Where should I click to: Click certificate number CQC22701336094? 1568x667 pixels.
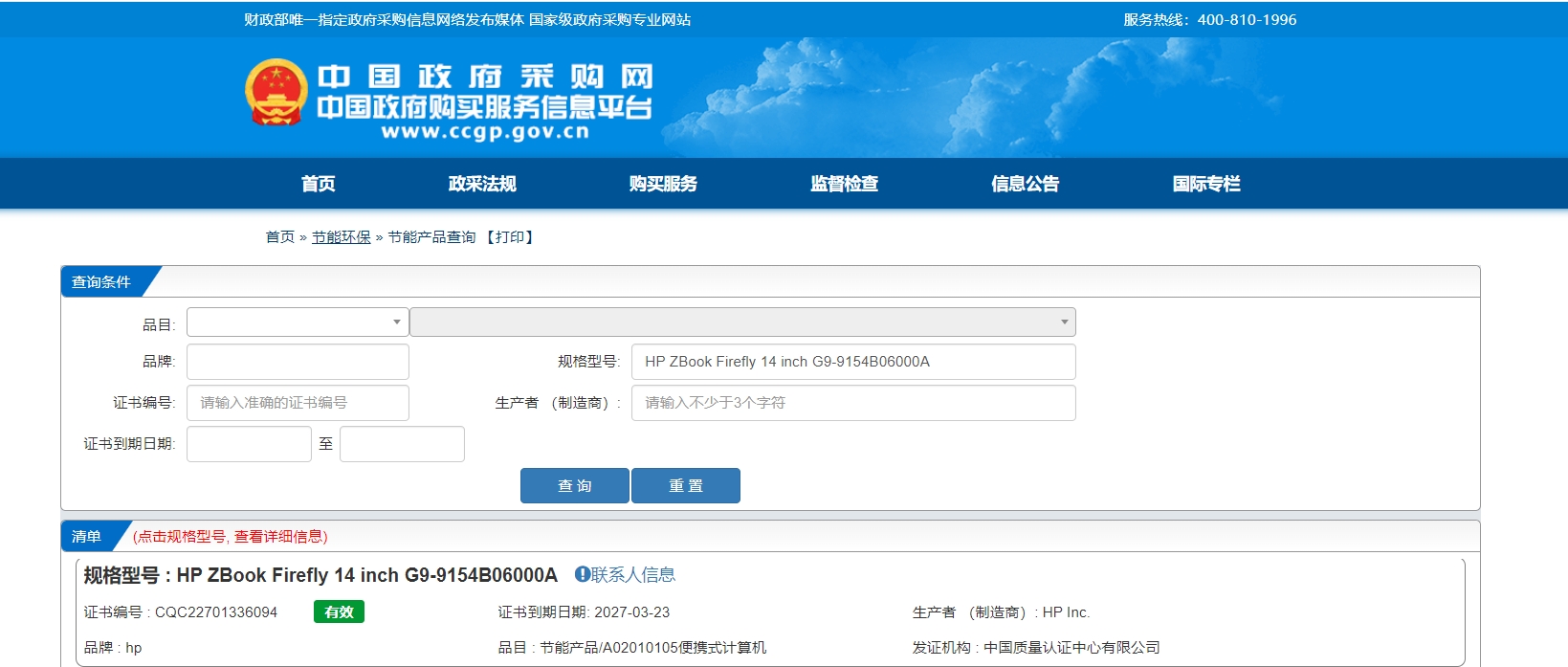[x=216, y=612]
